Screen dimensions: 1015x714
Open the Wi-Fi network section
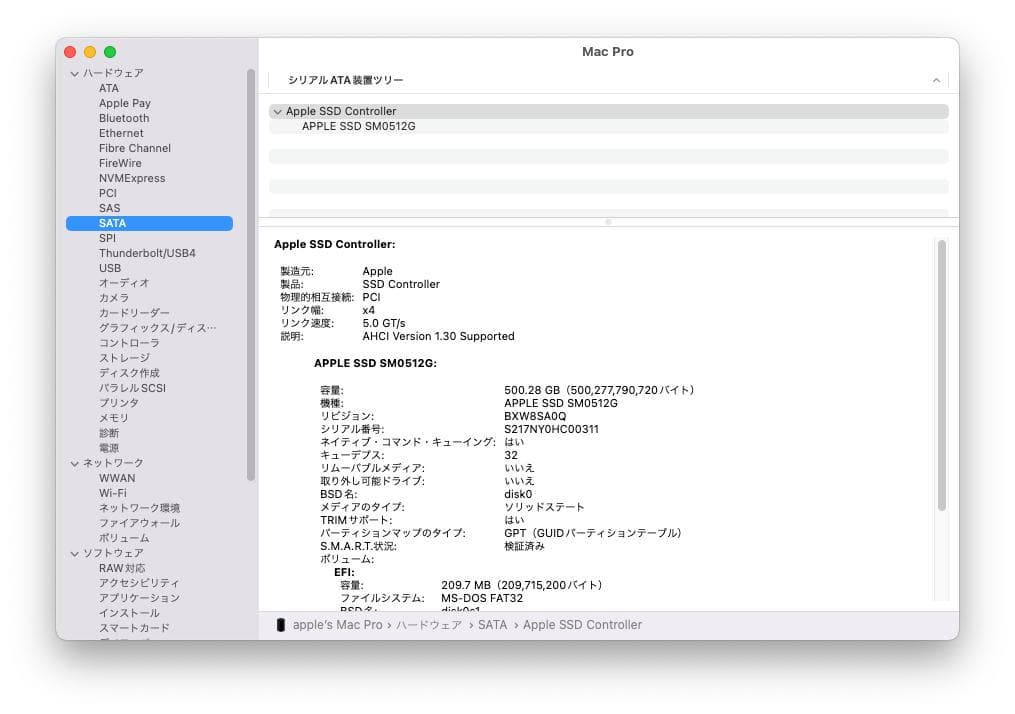tap(114, 493)
